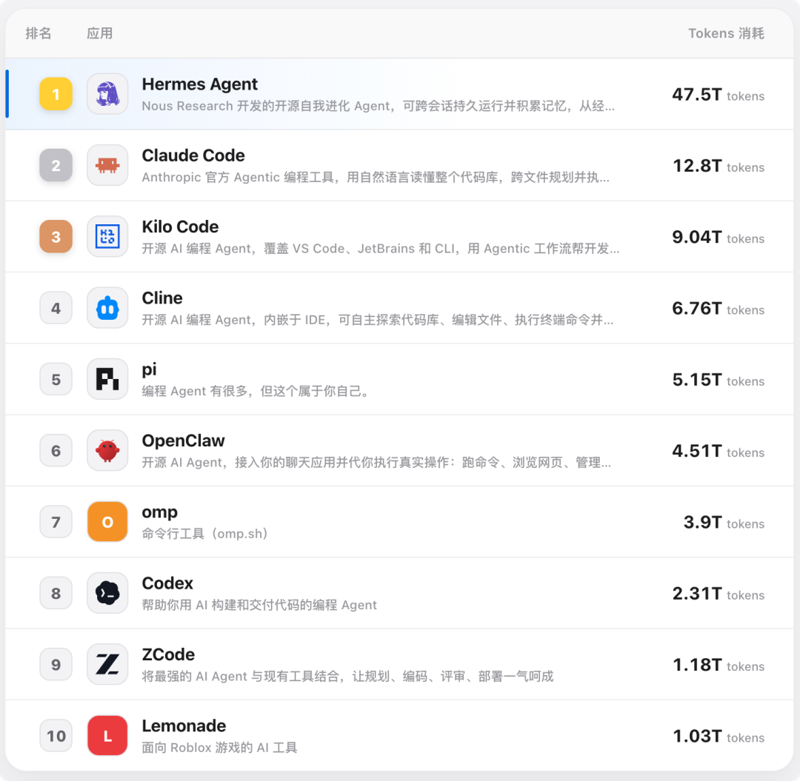800x781 pixels.
Task: Click the Claude Code app icon
Action: click(x=107, y=165)
